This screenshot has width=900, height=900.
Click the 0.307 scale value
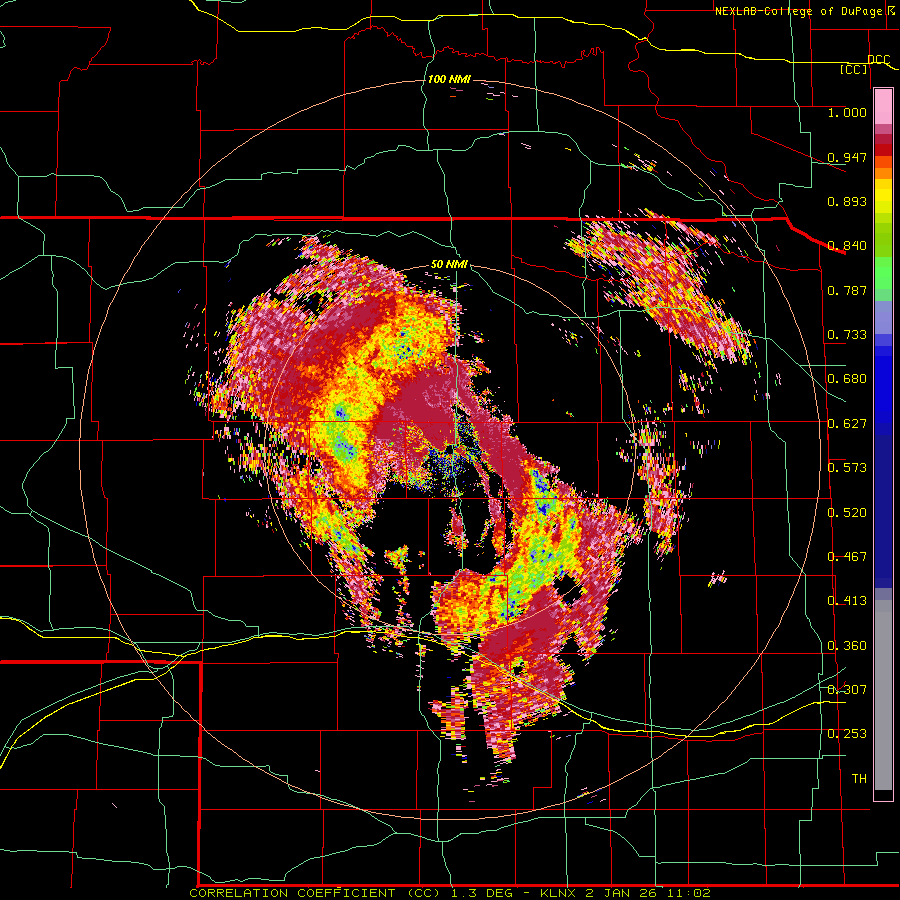(x=847, y=690)
